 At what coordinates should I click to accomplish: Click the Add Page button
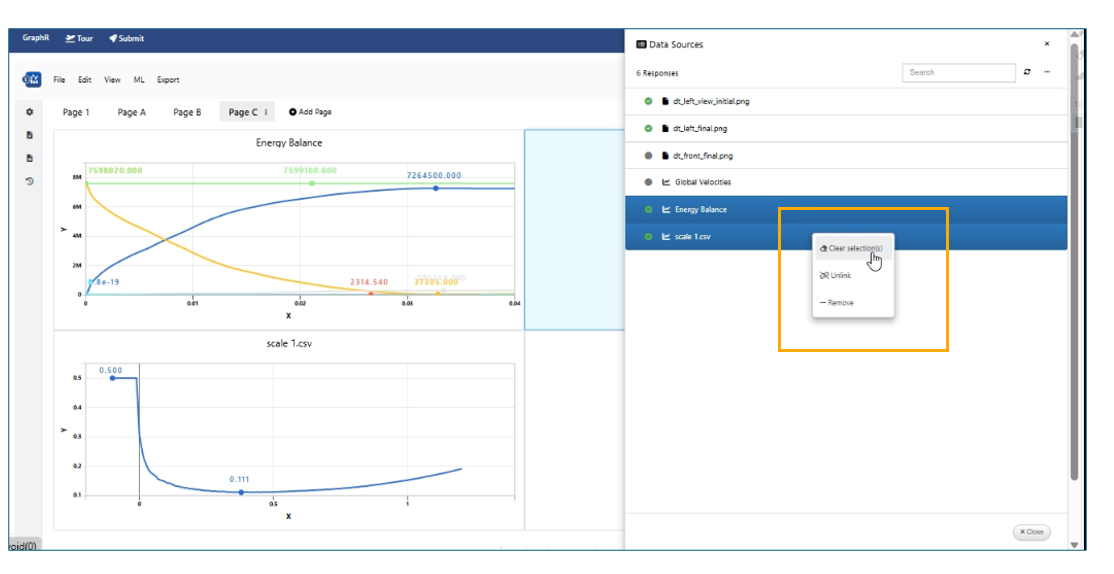(x=310, y=112)
